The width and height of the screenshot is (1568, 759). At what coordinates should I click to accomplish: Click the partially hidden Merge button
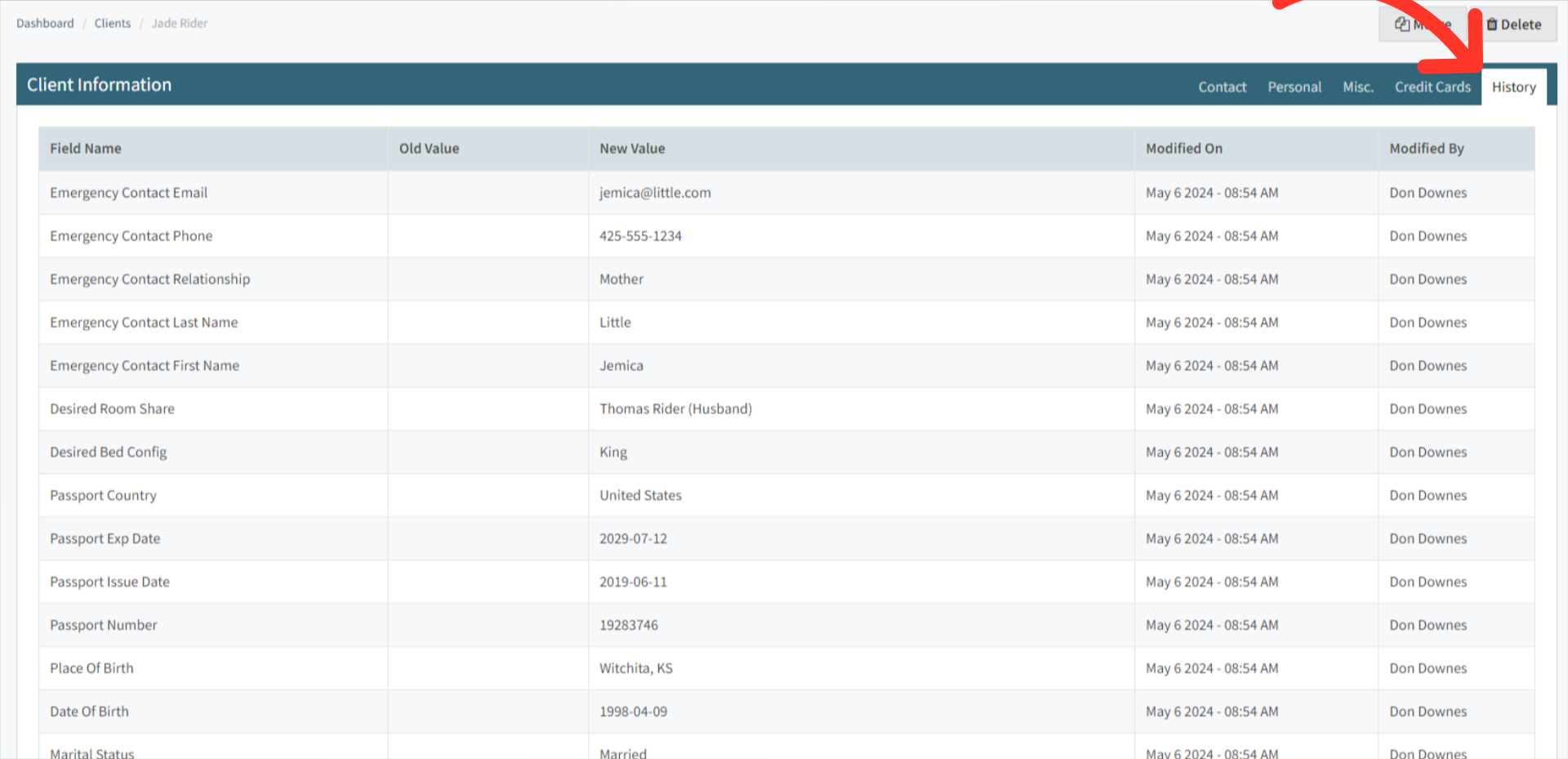pos(1421,24)
